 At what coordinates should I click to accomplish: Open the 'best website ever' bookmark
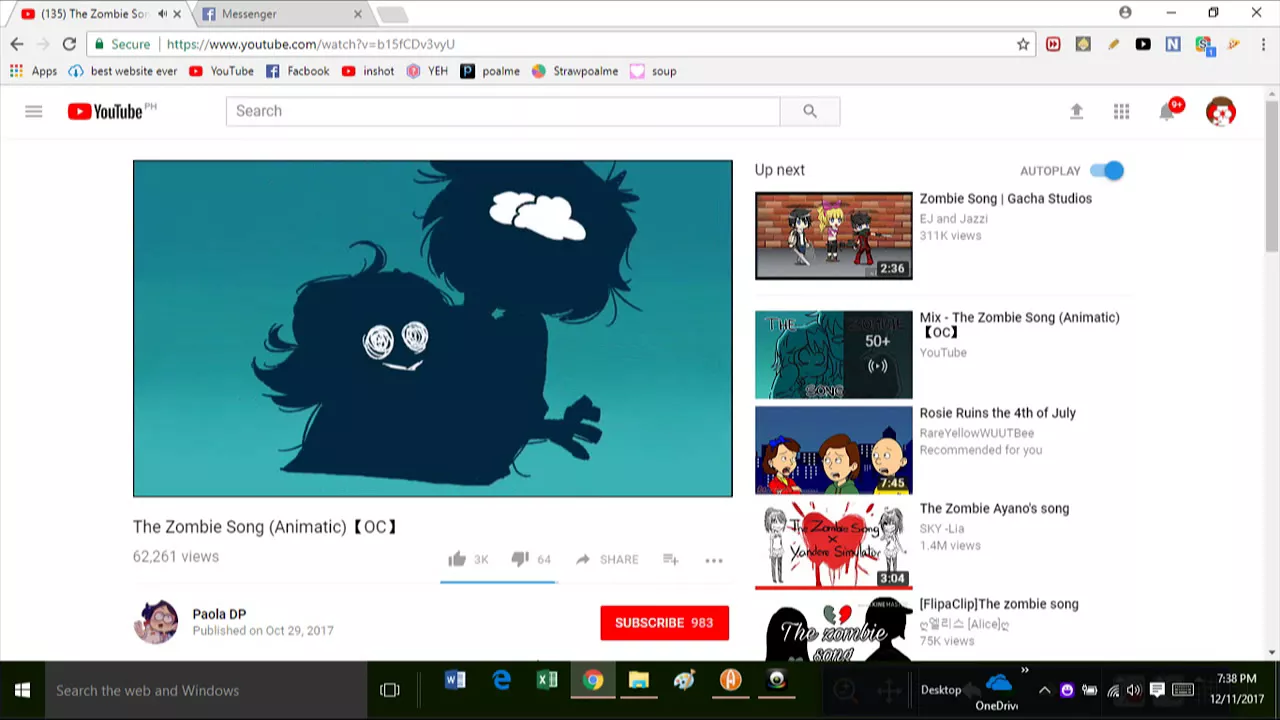tap(123, 71)
